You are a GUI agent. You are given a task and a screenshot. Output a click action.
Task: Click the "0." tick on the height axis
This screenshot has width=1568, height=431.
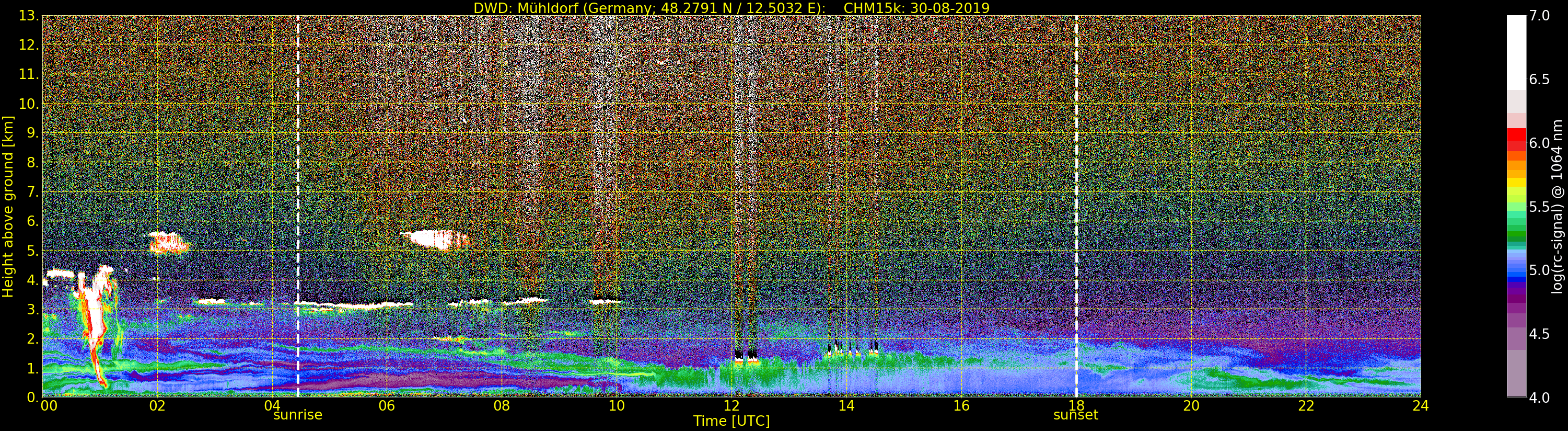tap(33, 398)
